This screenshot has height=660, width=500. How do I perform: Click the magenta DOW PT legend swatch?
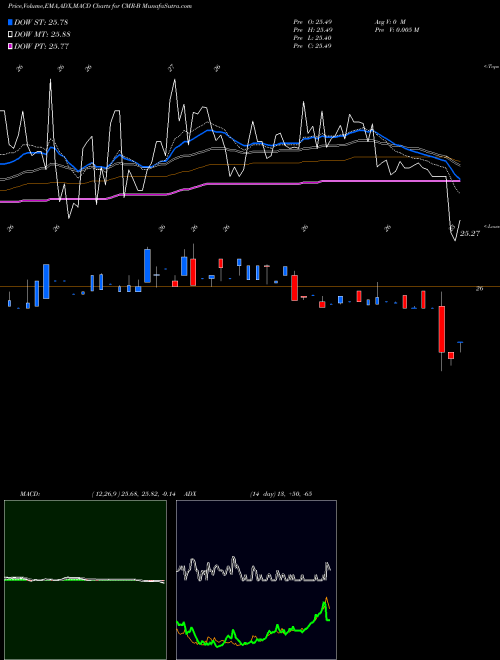[10, 46]
